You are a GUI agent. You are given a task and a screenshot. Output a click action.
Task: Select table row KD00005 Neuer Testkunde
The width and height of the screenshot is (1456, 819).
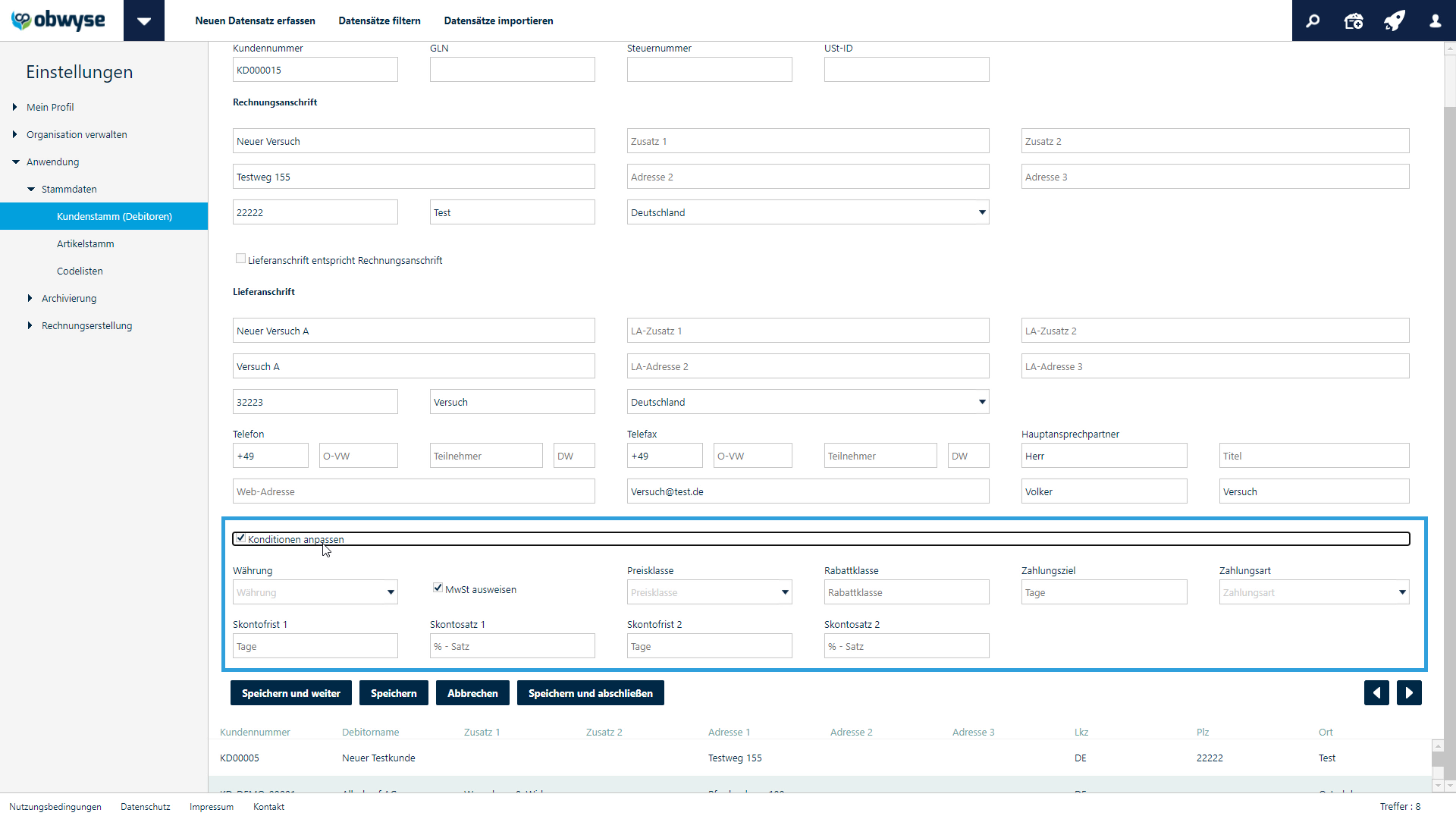(x=820, y=758)
